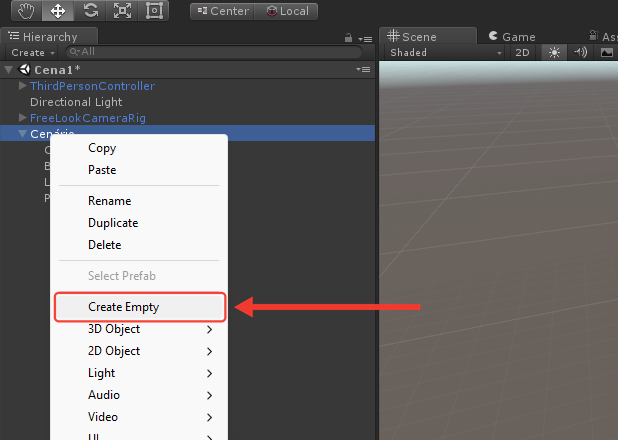Toggle 2D view mode

tap(522, 52)
